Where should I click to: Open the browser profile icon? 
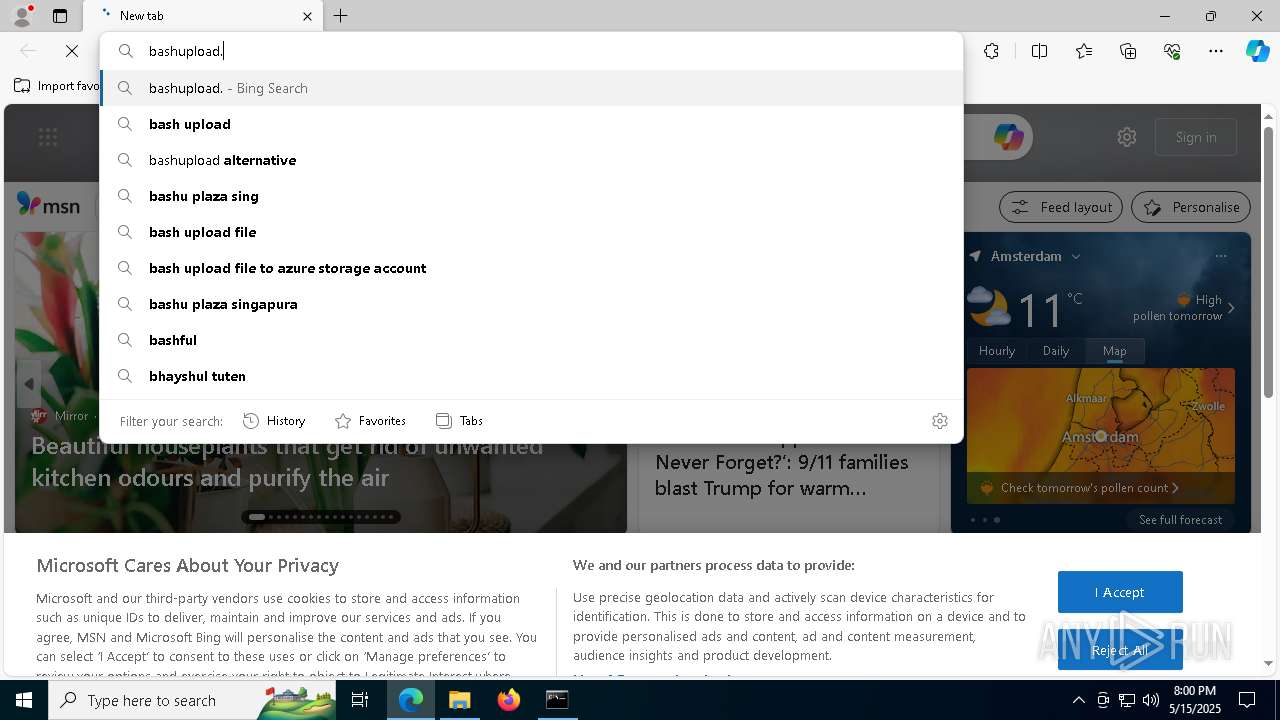click(22, 15)
